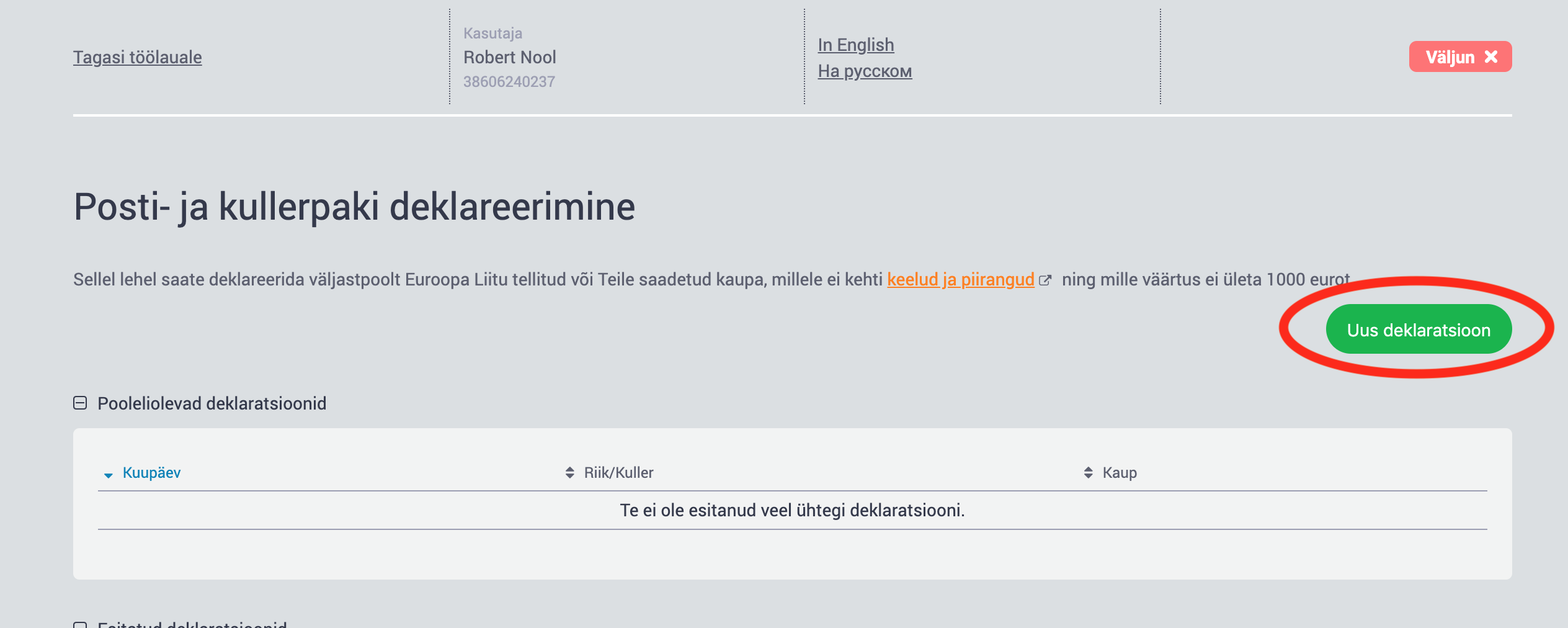Sort table by Kuupäev header
Image resolution: width=1568 pixels, height=628 pixels.
tap(151, 473)
